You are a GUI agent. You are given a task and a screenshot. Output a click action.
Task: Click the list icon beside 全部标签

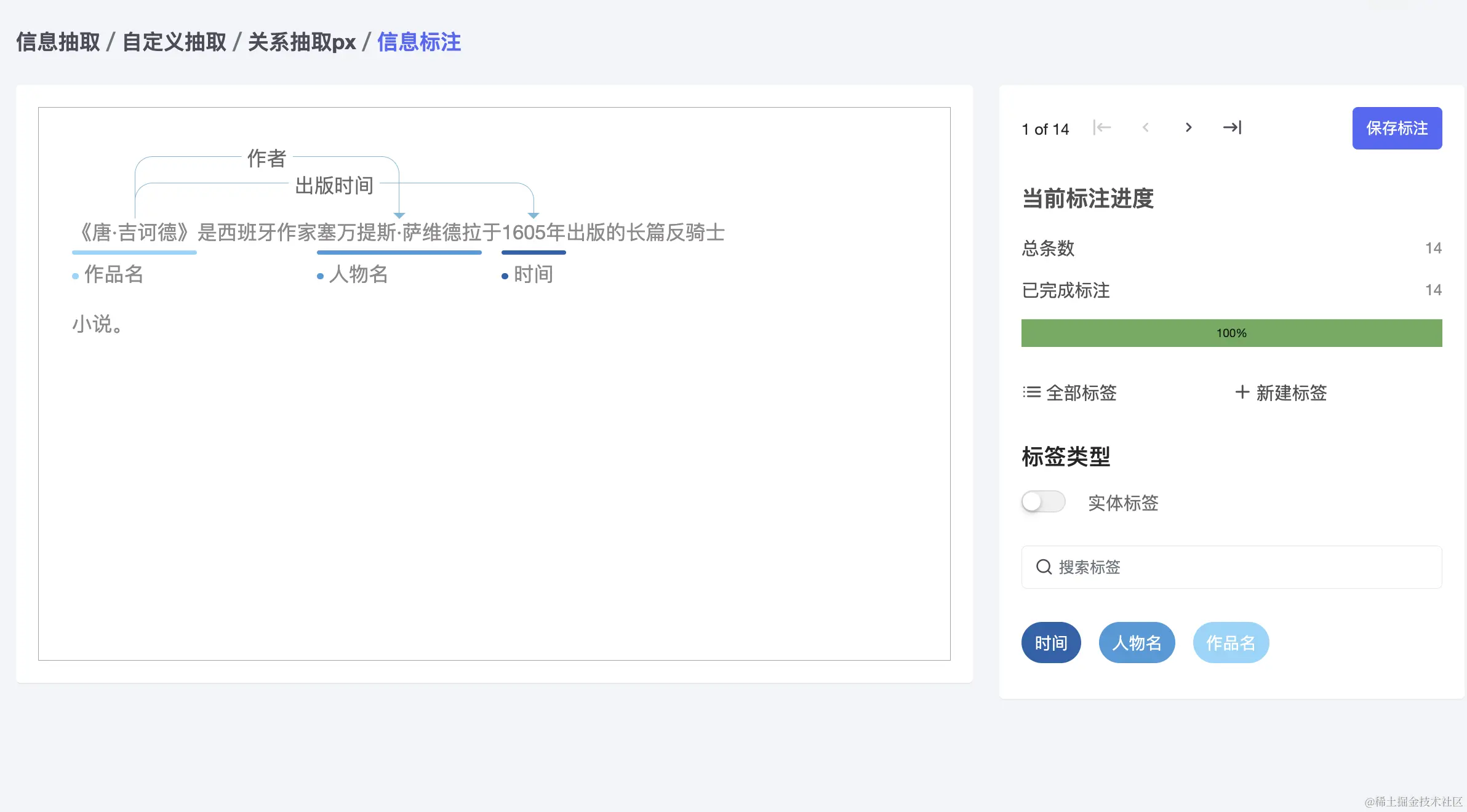1030,392
